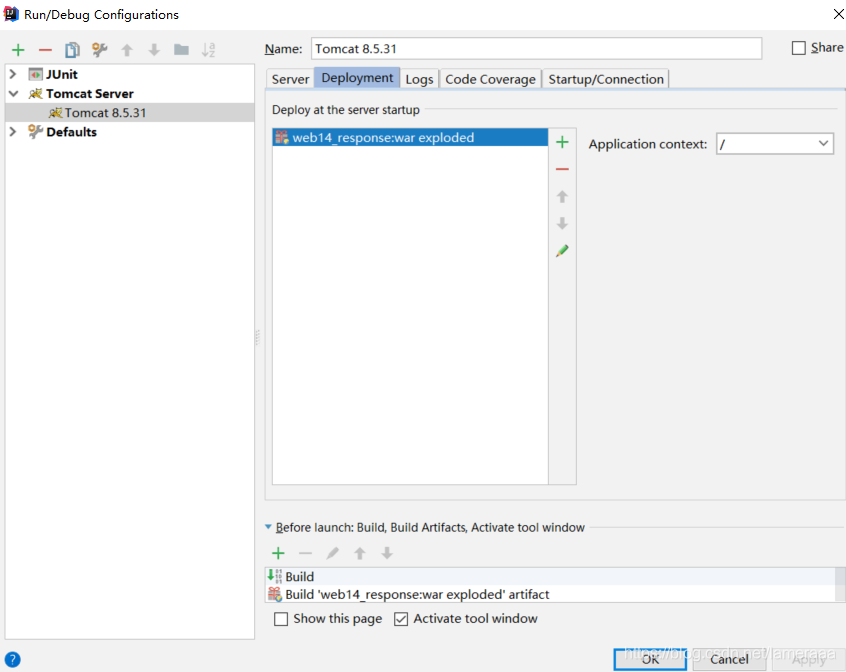This screenshot has height=672, width=846.
Task: Edit configuration templates with wrench icon
Action: [x=98, y=49]
